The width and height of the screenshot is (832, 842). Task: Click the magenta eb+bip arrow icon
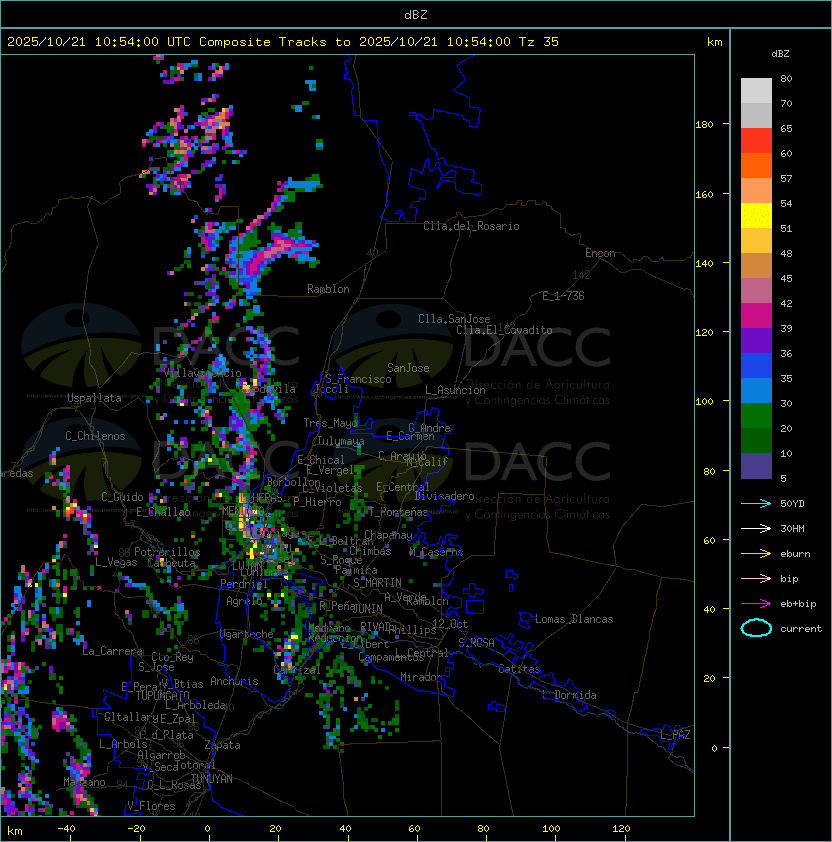coord(756,604)
